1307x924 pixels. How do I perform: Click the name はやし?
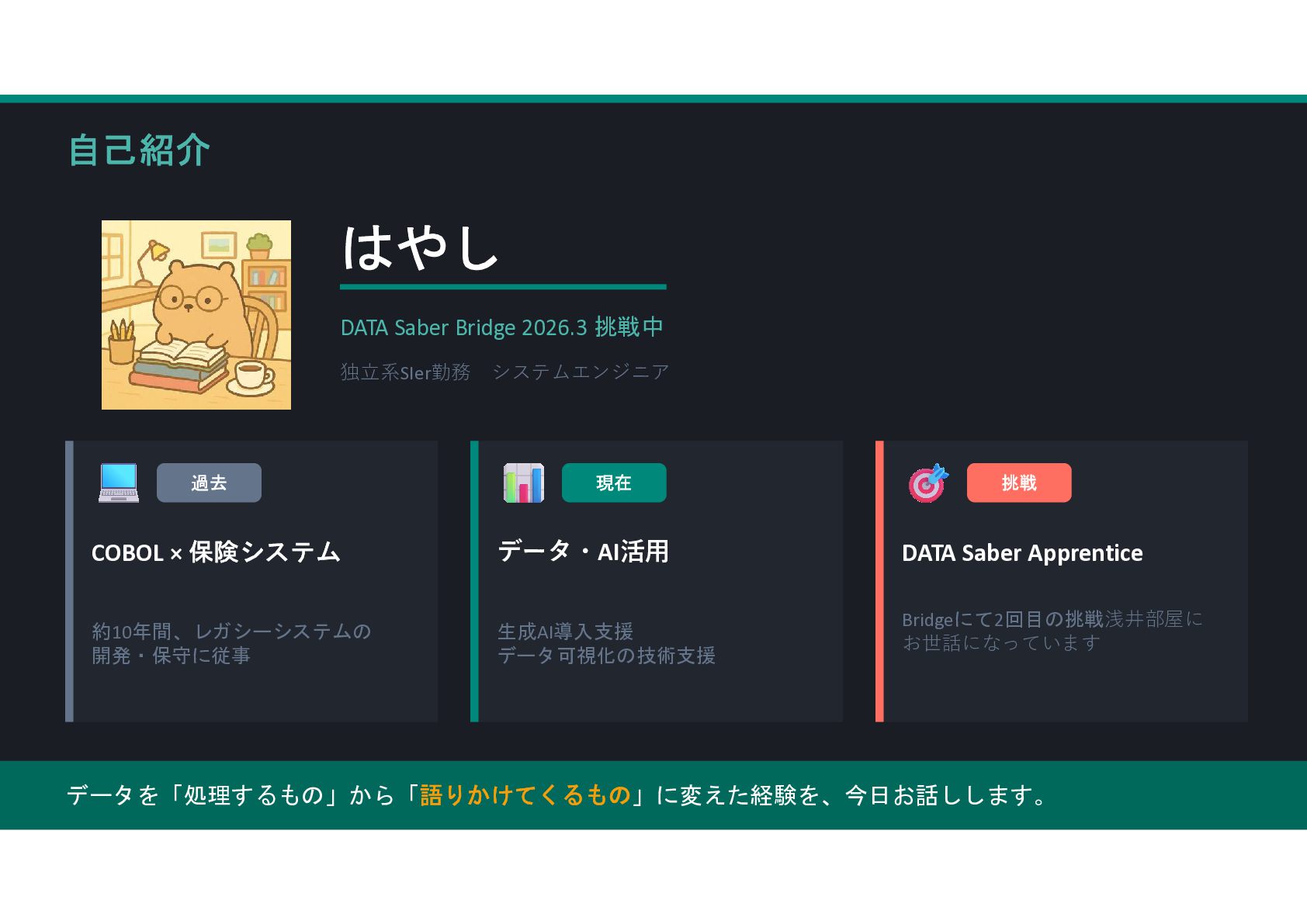[x=420, y=247]
